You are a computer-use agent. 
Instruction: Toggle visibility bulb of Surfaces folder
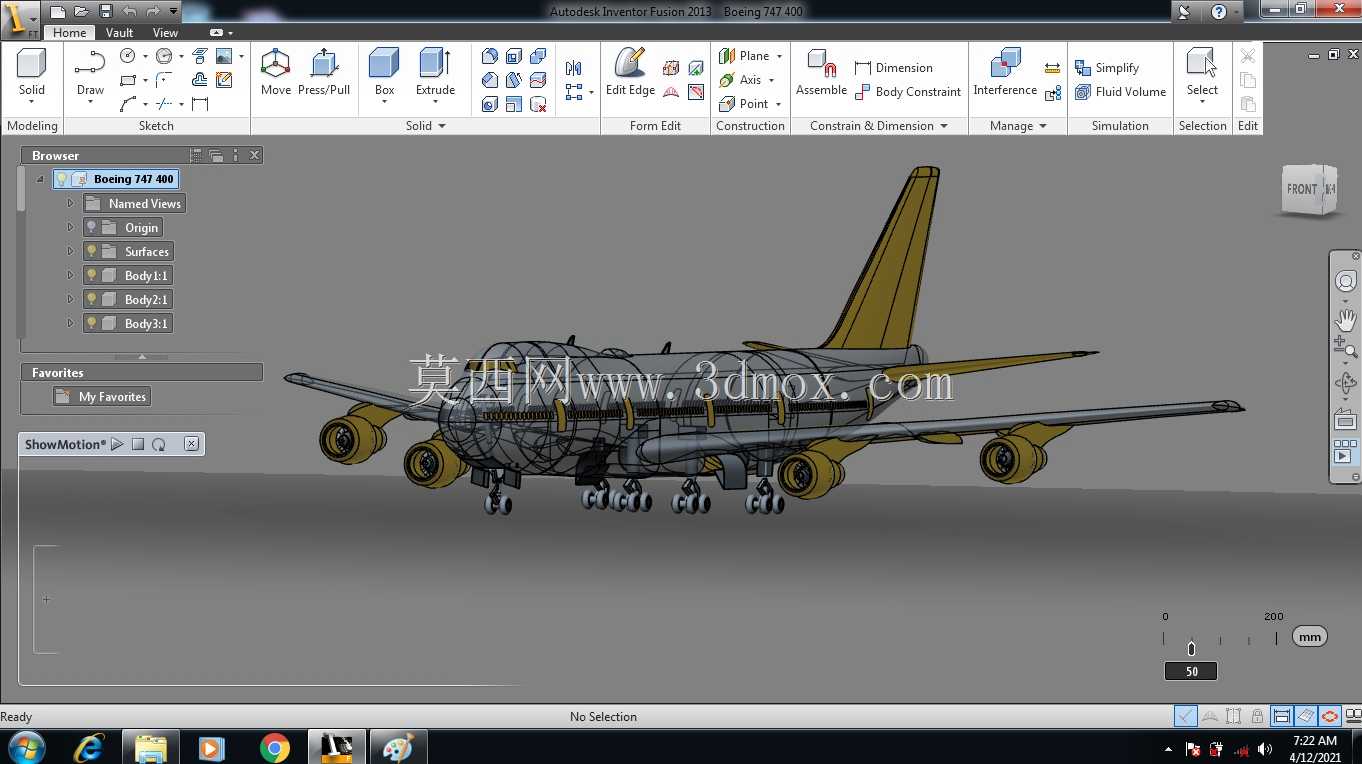point(91,251)
